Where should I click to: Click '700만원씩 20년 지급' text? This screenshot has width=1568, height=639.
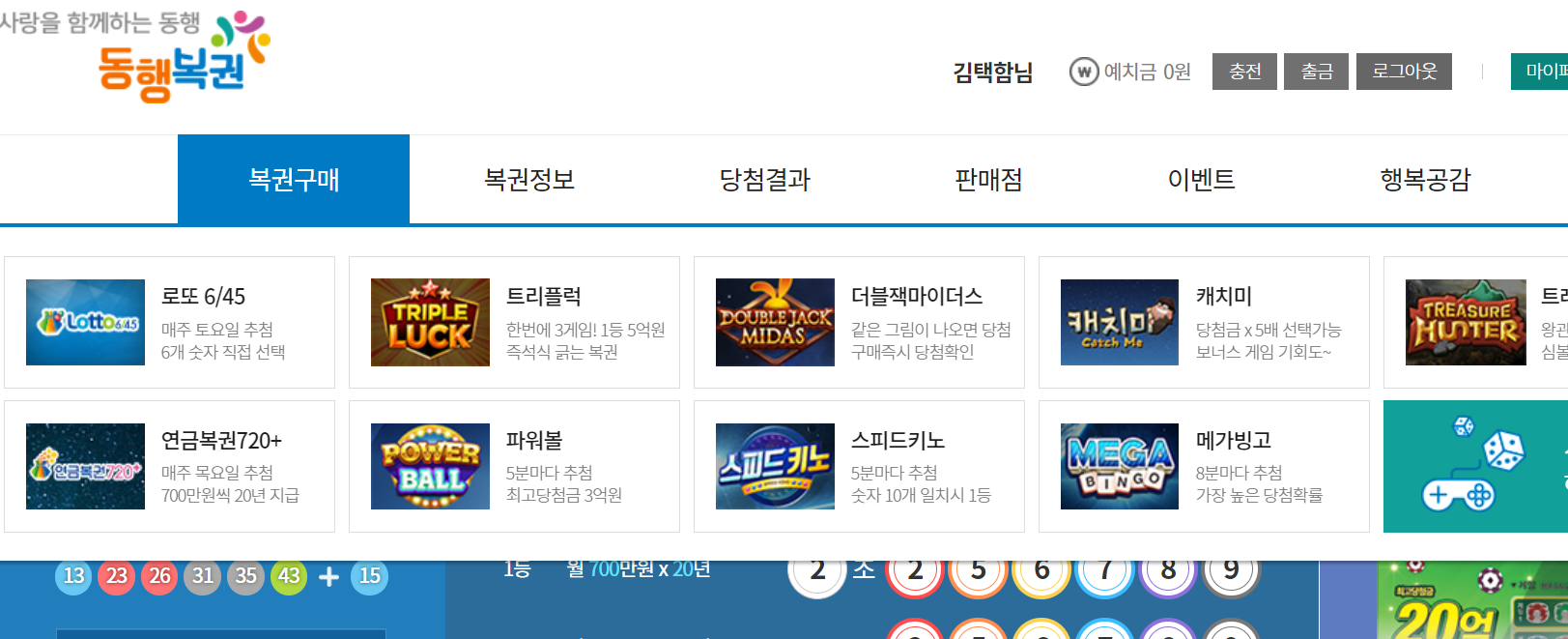230,495
